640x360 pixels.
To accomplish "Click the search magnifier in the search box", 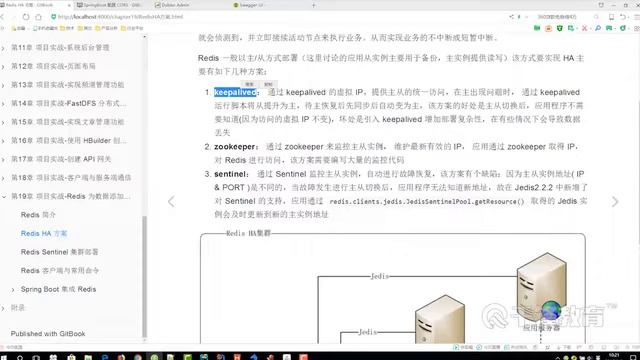I will click(596, 17).
